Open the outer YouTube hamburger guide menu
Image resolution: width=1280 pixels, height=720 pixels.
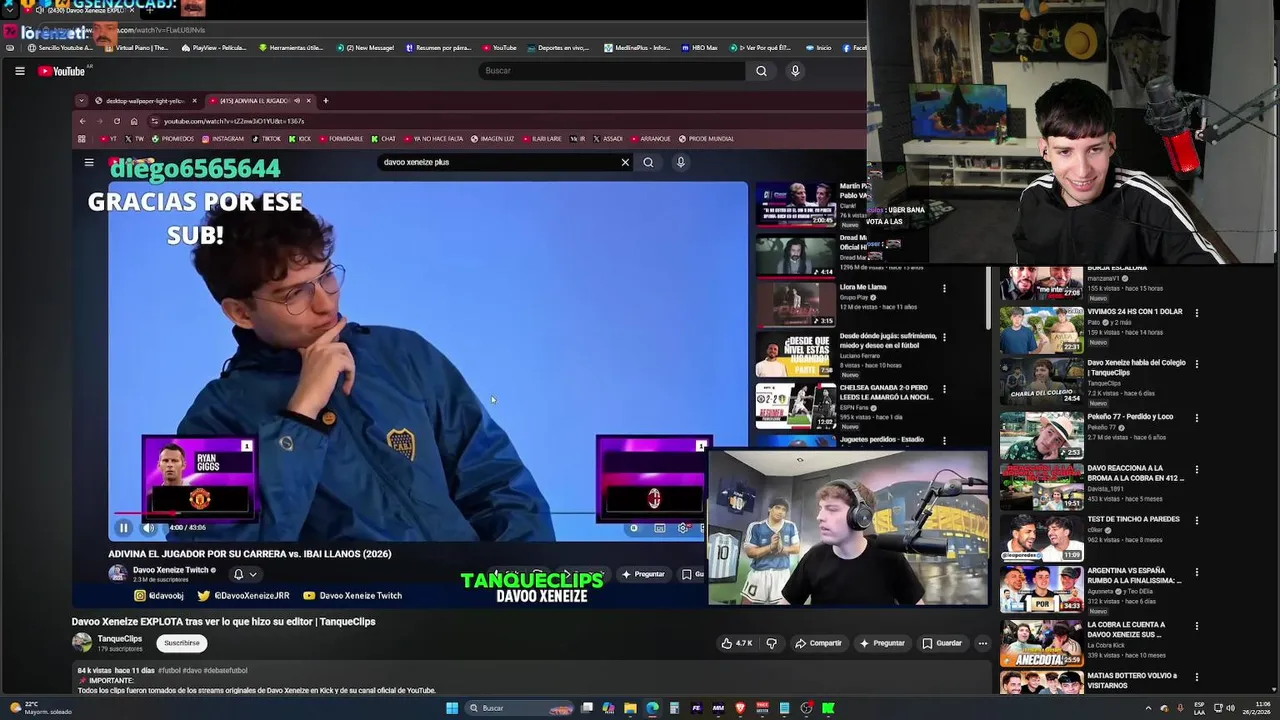point(19,71)
